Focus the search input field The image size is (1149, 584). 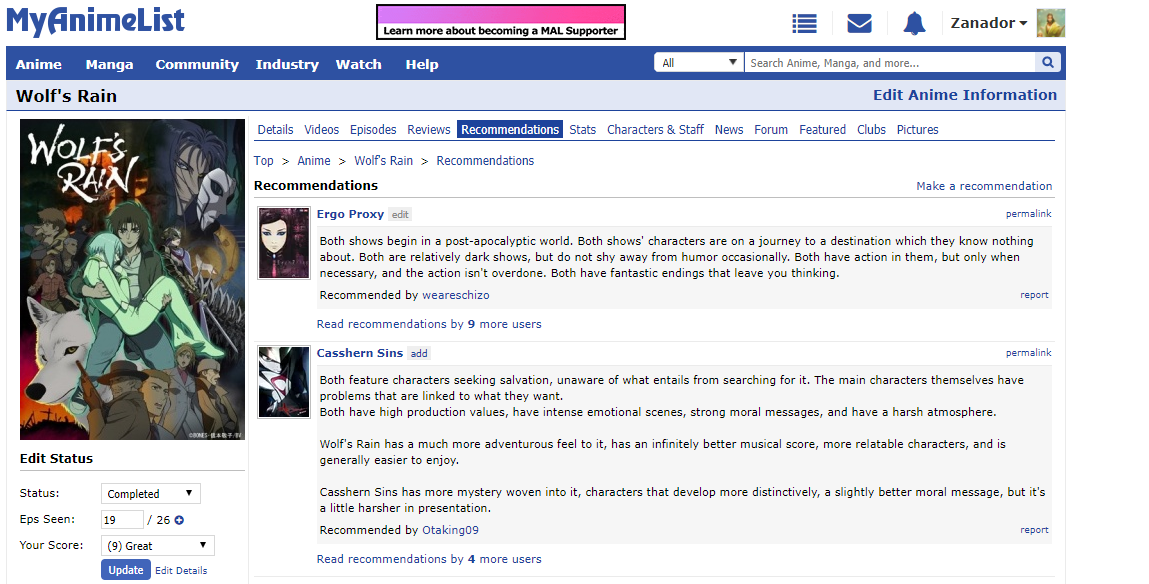[890, 62]
